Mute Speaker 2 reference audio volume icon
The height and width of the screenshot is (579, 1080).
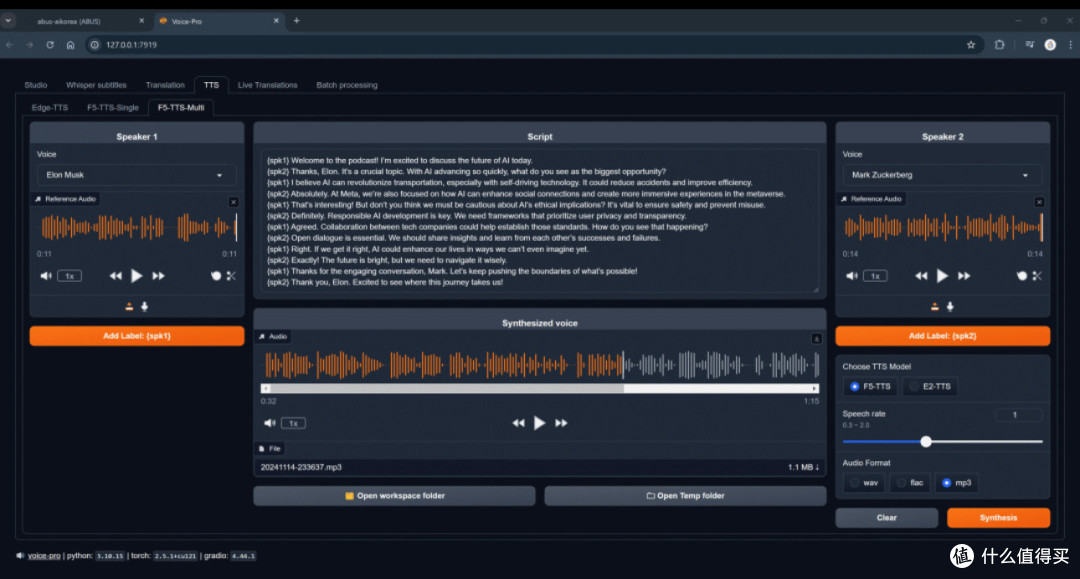click(x=851, y=276)
